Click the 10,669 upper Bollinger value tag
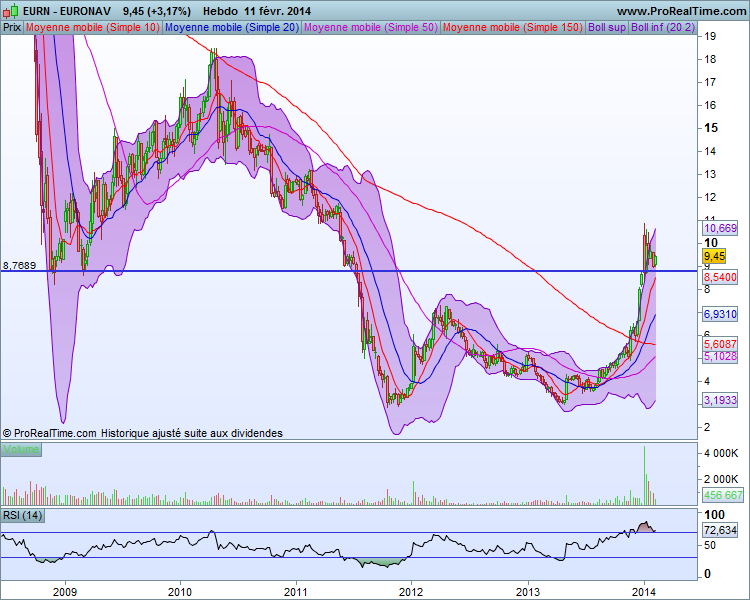Image resolution: width=750 pixels, height=600 pixels. [x=720, y=228]
